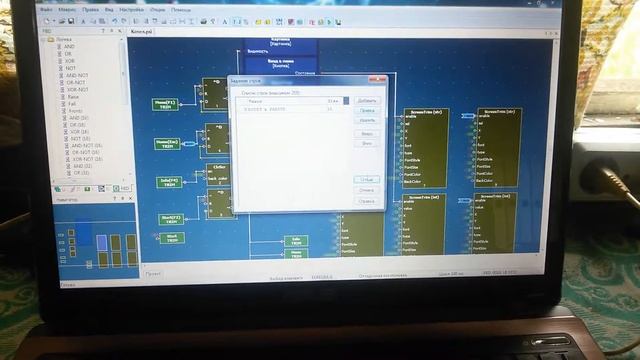Click the download-to-controller icon beside Run
Screen dimensions: 640x360
click(338, 22)
